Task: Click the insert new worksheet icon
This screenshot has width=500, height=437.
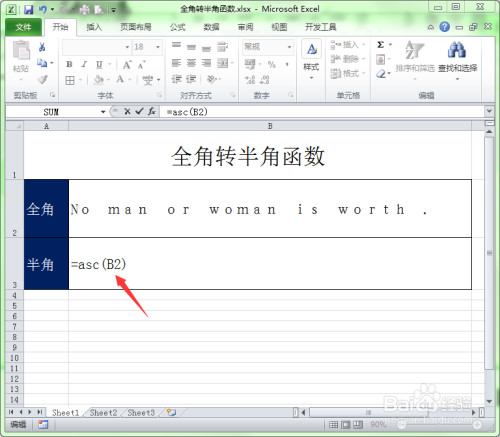Action: click(171, 412)
